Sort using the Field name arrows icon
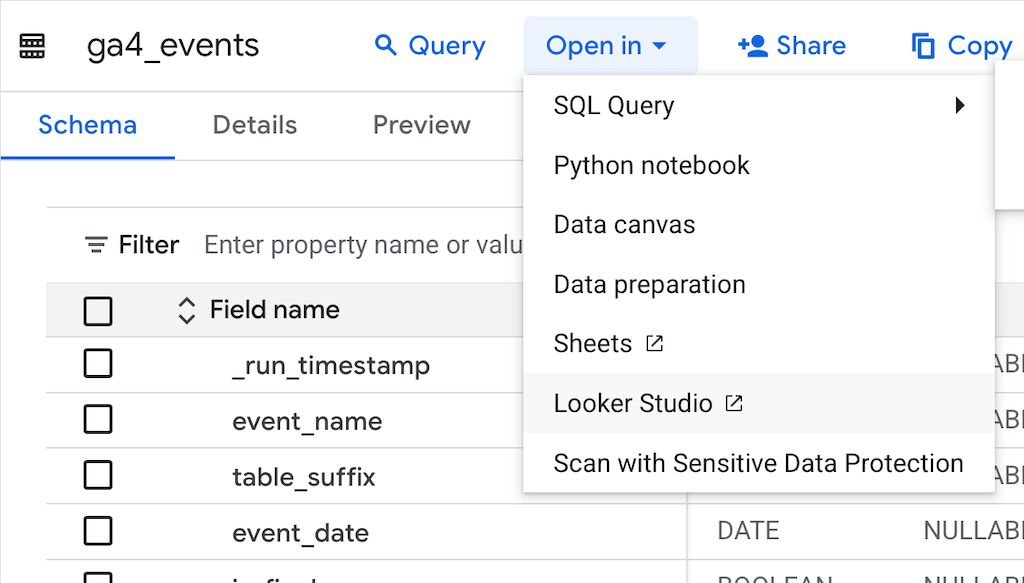 coord(187,311)
